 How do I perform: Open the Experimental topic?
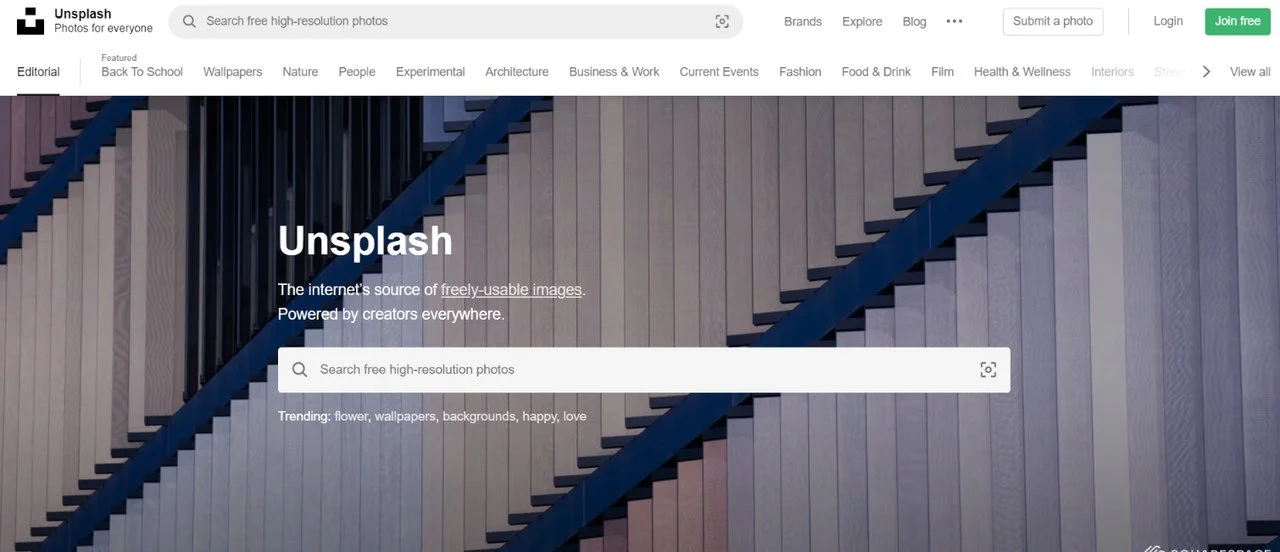[430, 72]
